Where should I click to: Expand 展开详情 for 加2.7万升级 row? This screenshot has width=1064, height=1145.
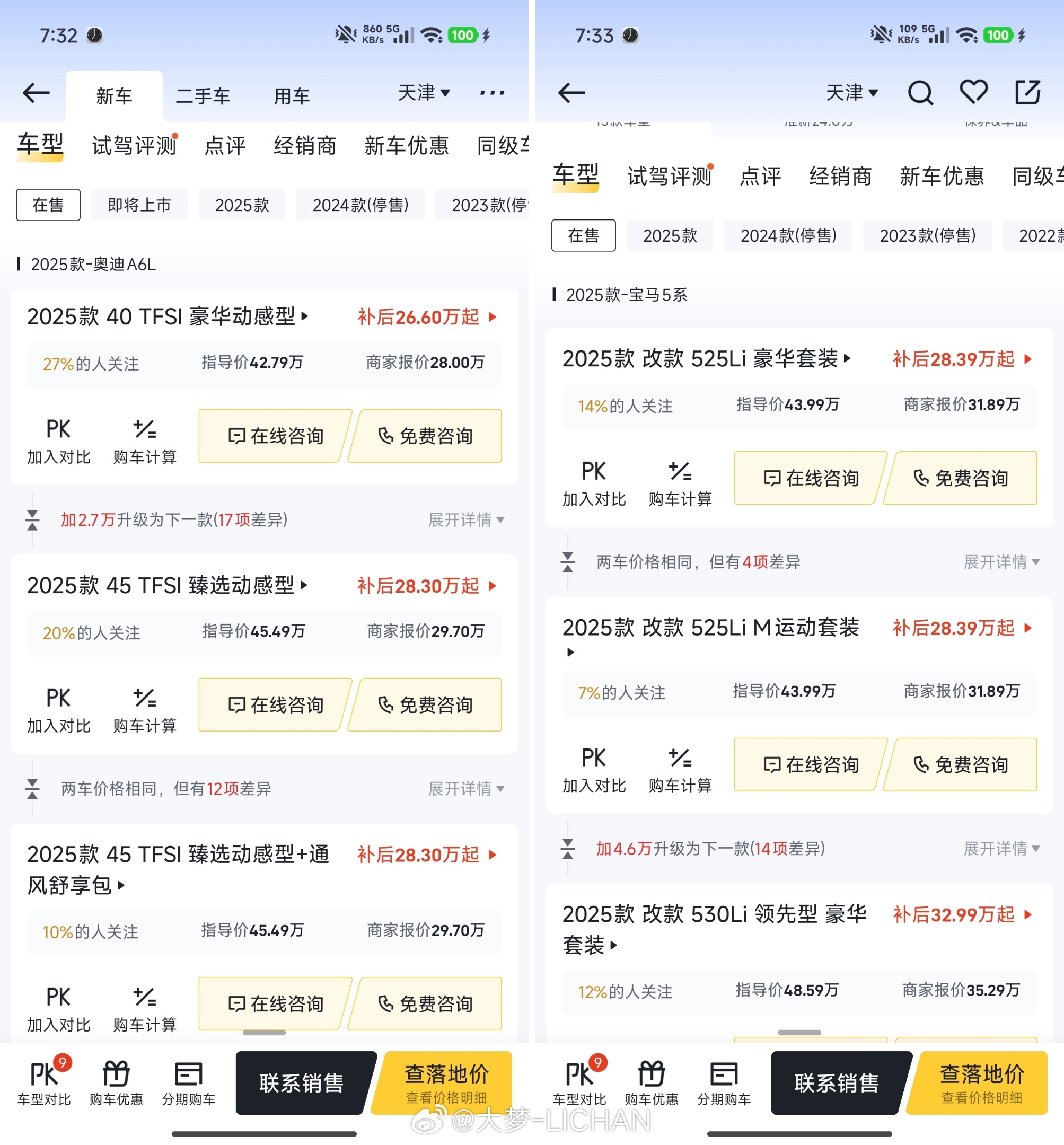[x=467, y=520]
